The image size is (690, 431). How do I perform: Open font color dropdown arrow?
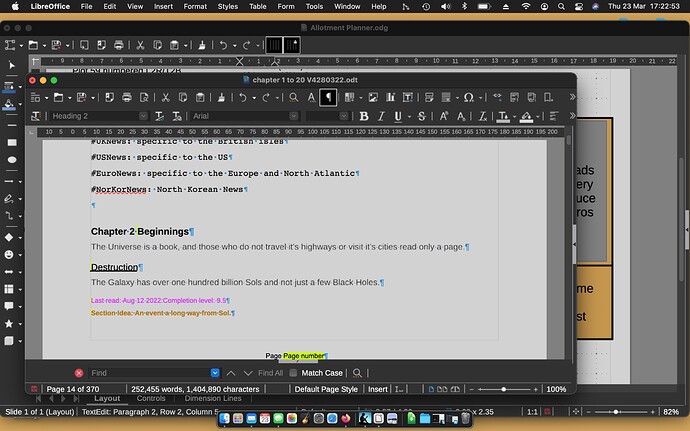(514, 117)
